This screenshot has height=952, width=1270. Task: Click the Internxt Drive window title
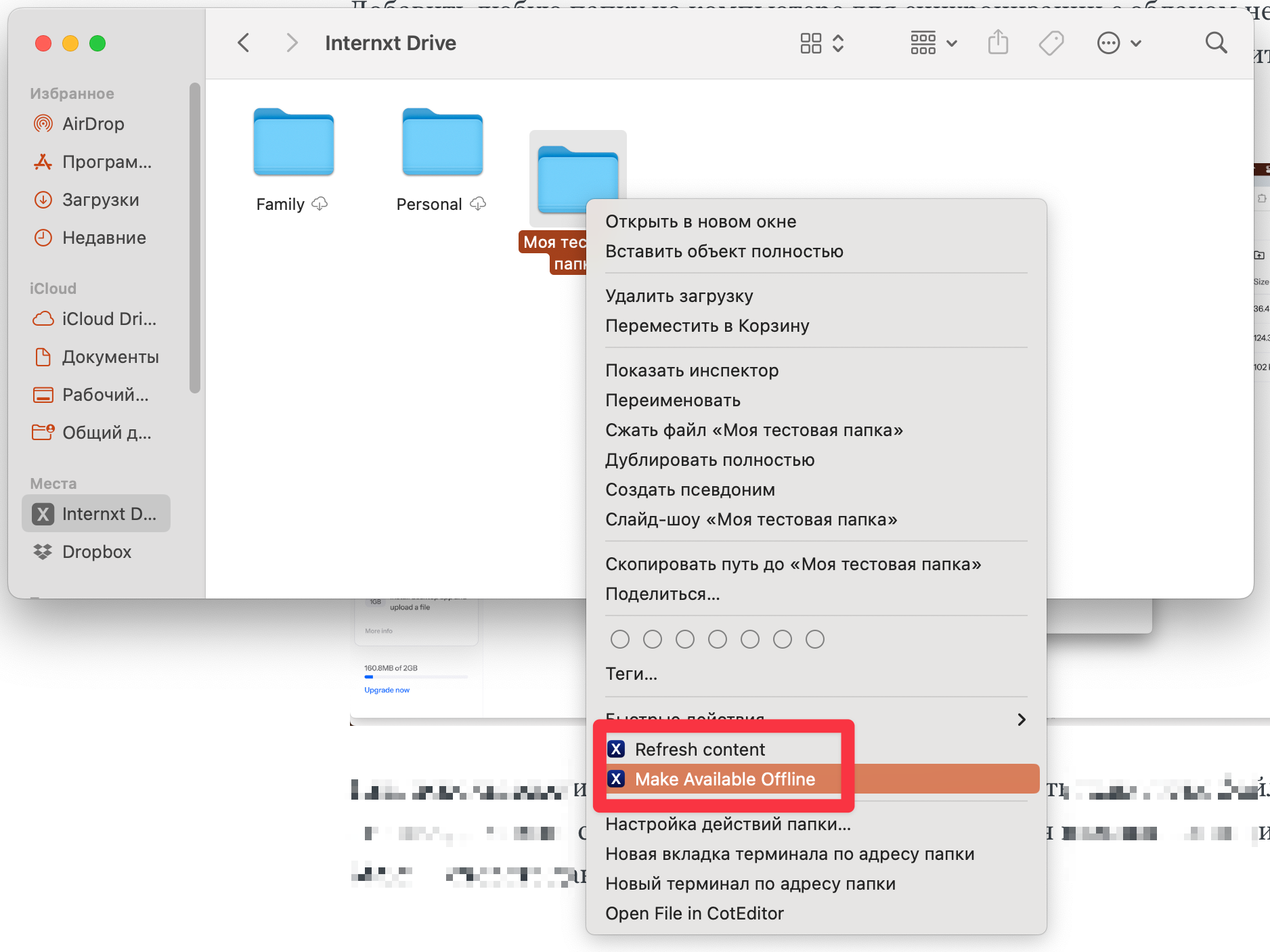click(x=391, y=43)
